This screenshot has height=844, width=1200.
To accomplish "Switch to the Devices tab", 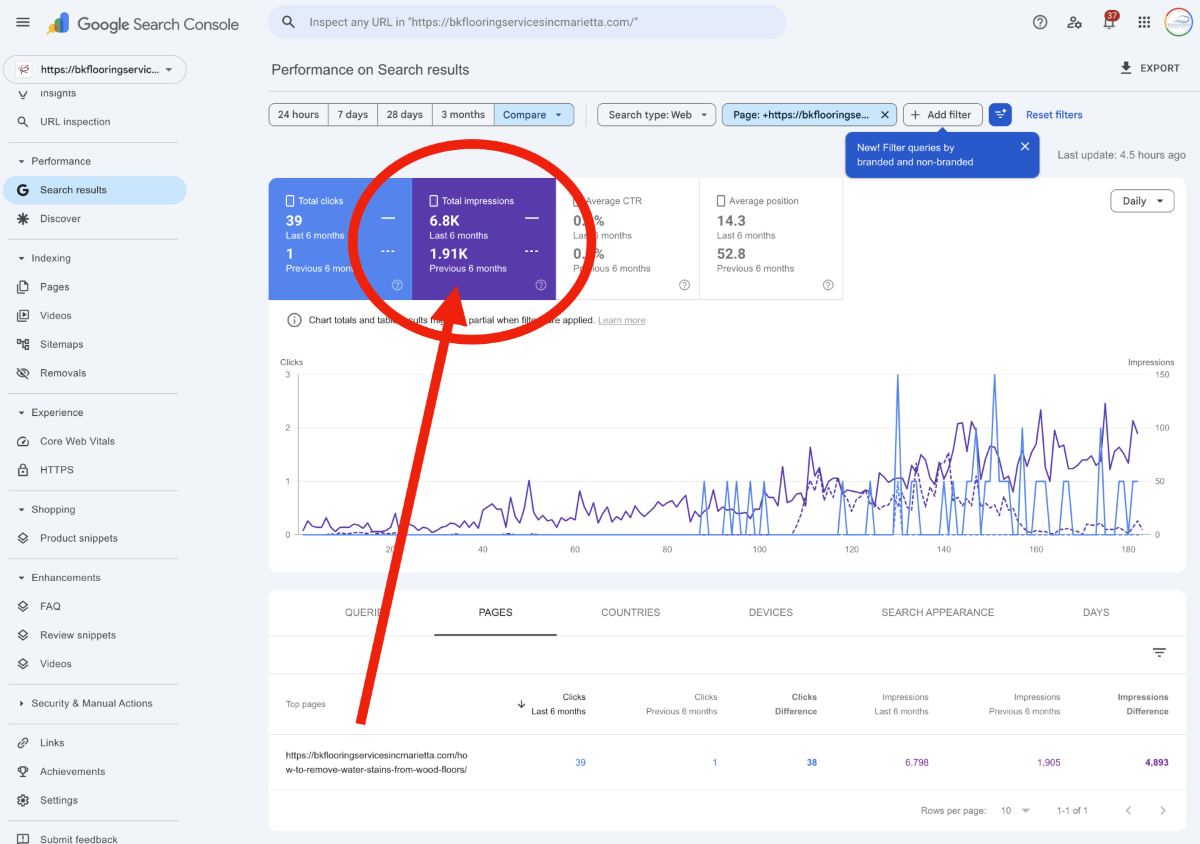I will pos(770,612).
